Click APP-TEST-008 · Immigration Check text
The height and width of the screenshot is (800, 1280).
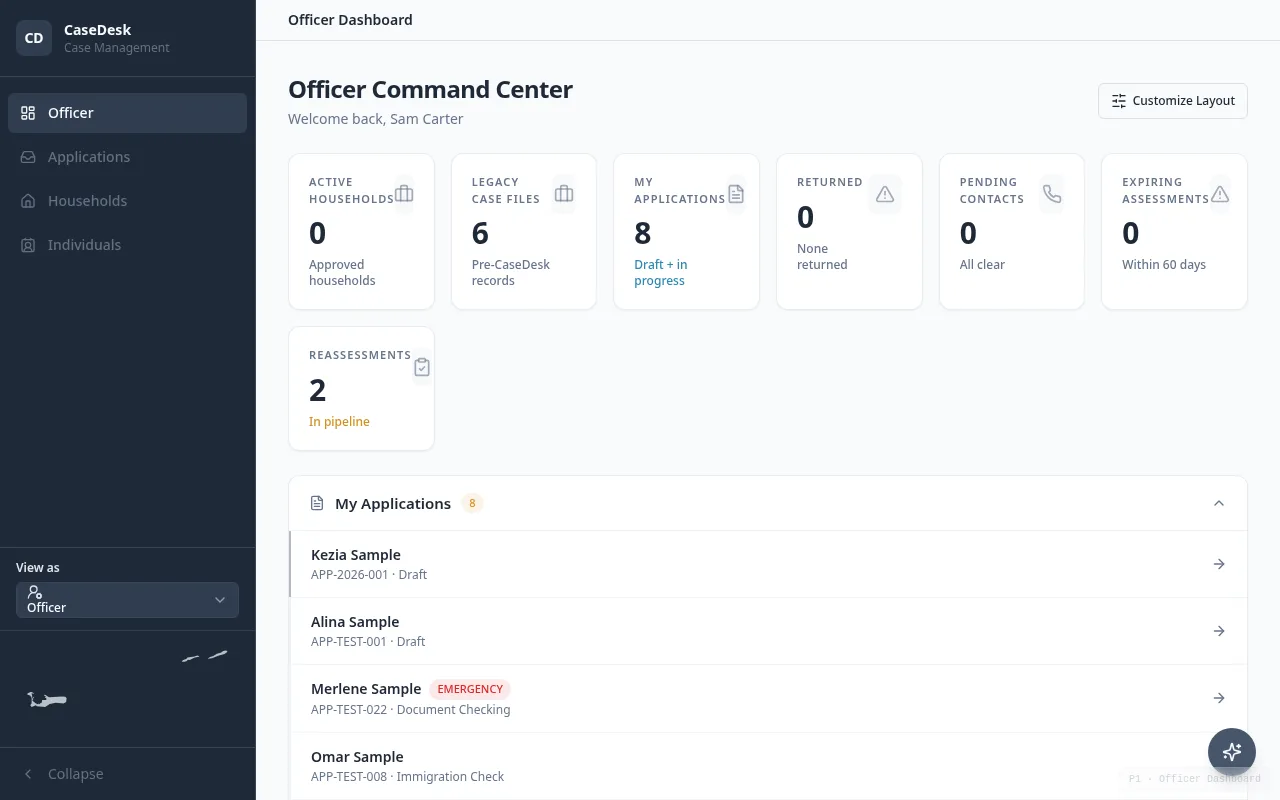408,777
